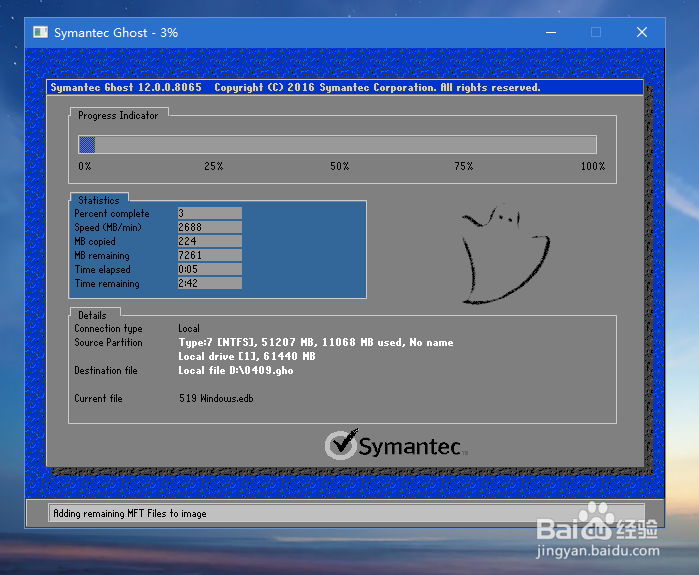
Task: Click the 'Adding remaining MFT Files to image' status
Action: 130,513
